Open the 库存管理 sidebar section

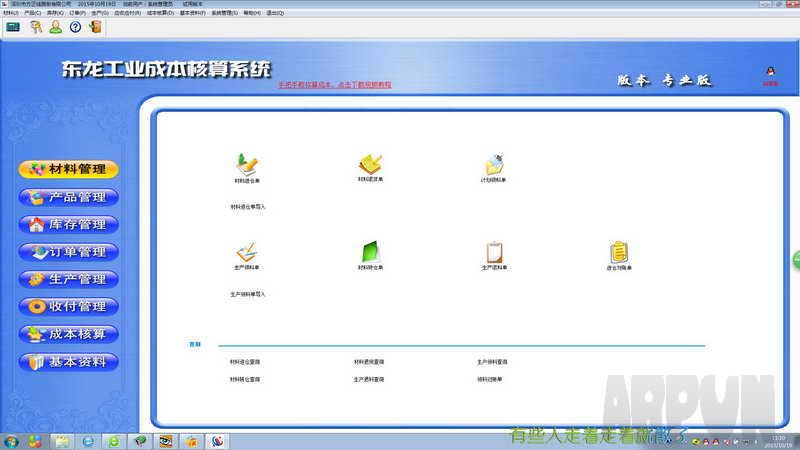pyautogui.click(x=68, y=224)
